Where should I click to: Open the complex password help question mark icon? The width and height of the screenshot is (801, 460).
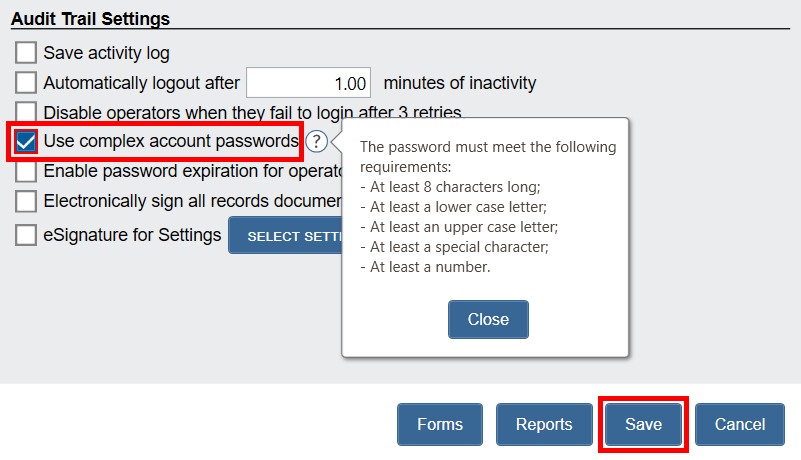click(x=317, y=141)
